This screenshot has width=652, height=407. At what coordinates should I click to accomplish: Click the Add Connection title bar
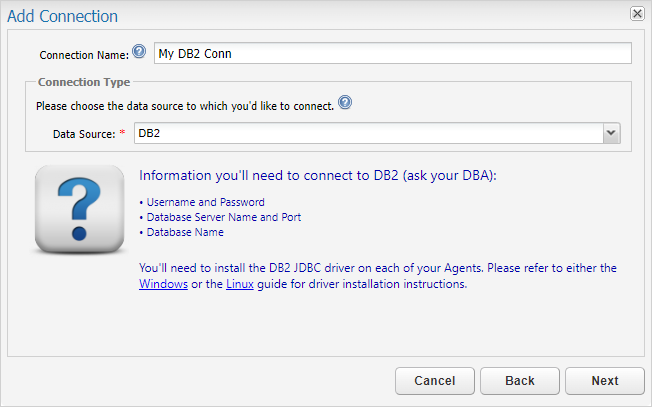[x=300, y=15]
